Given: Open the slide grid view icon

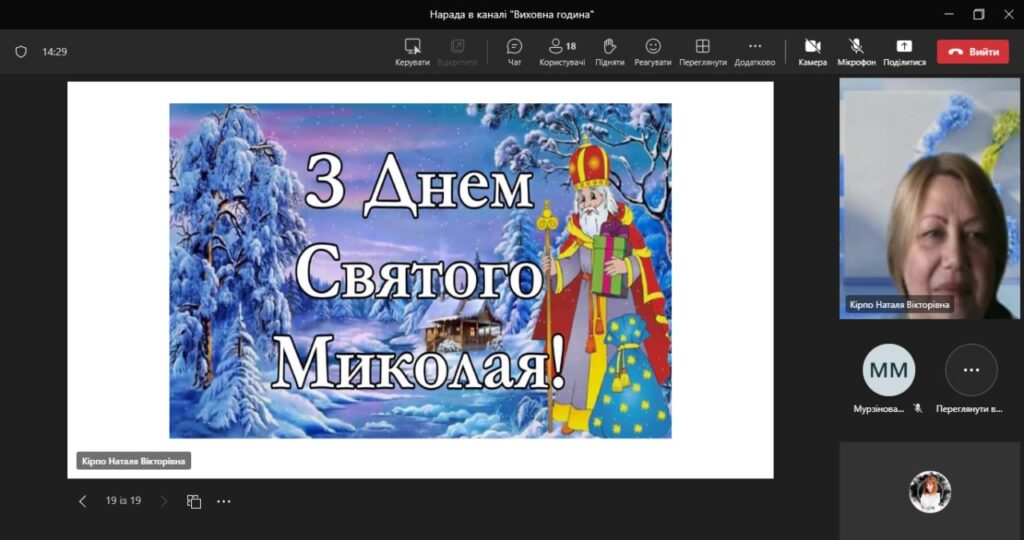Looking at the screenshot, I should (194, 501).
